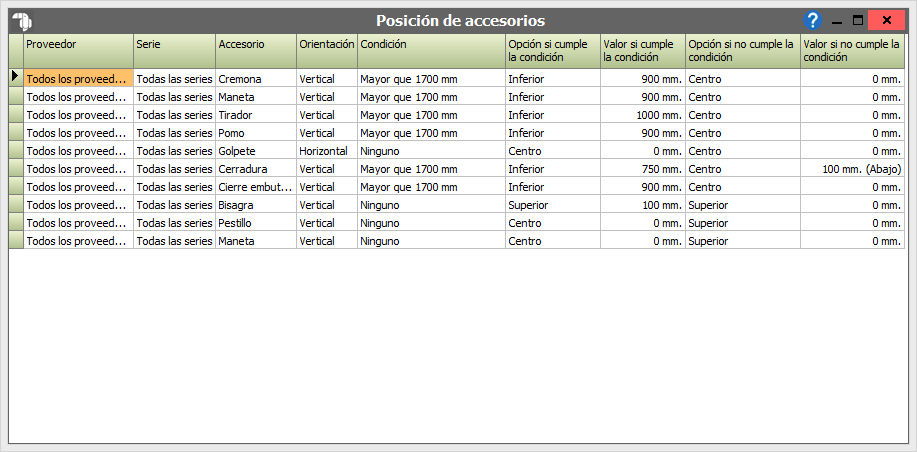
Task: Maximize the Posición de accesorios window
Action: 857,21
